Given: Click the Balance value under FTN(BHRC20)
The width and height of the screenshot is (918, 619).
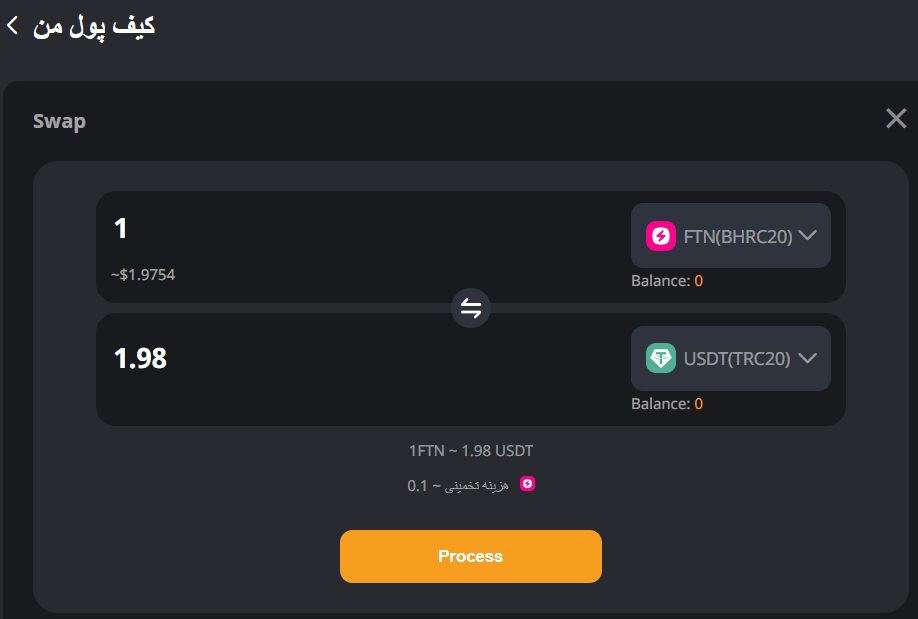Looking at the screenshot, I should (698, 281).
